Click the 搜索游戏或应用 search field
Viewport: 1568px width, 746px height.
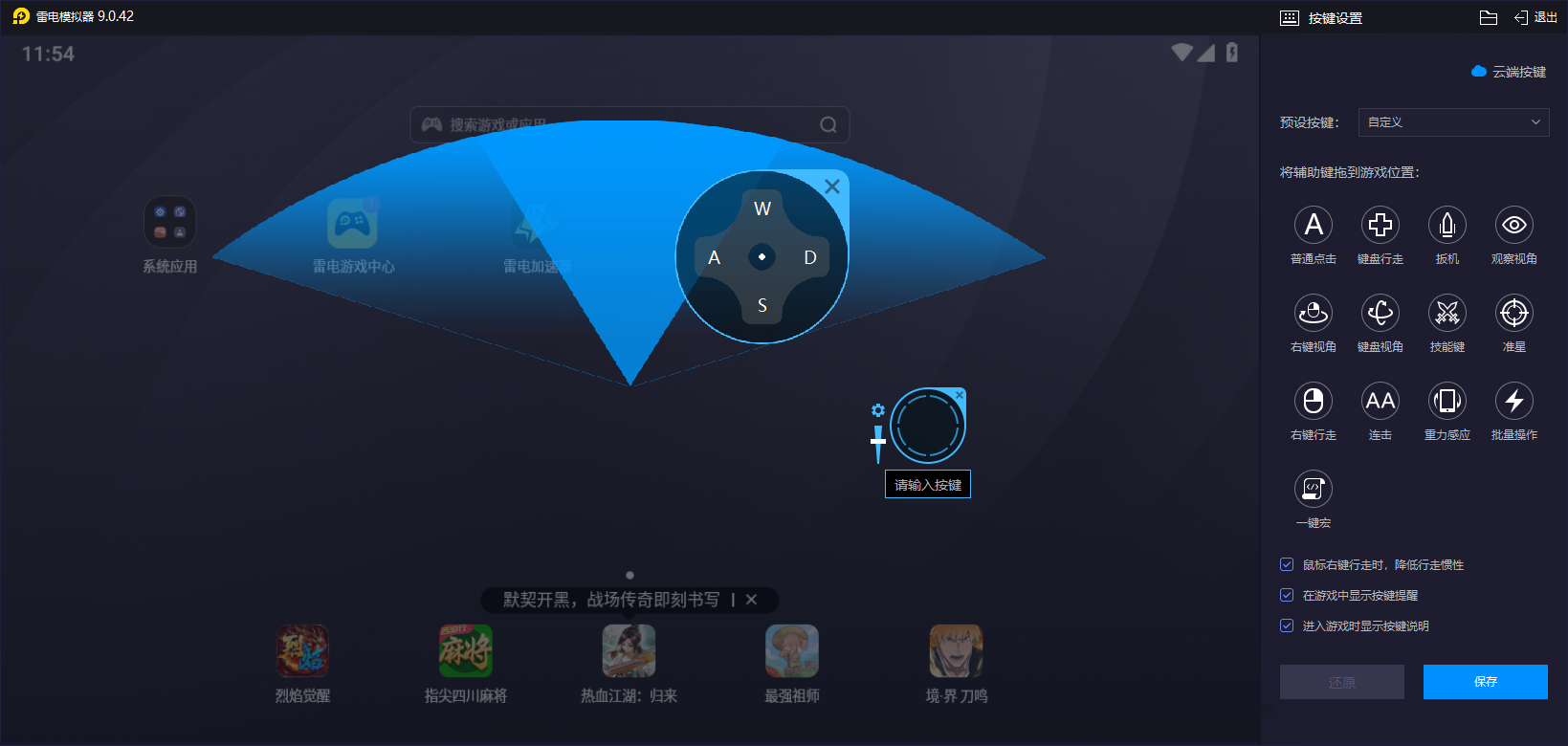[629, 124]
